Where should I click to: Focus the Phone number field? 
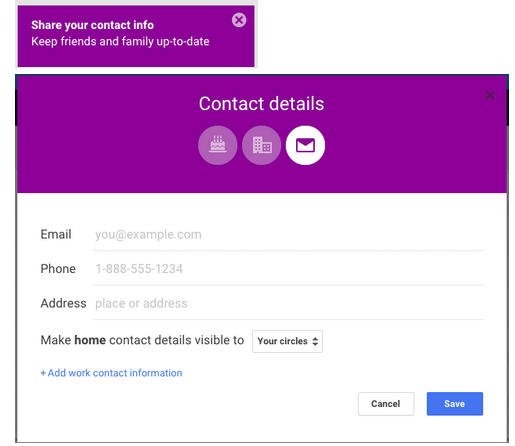click(x=288, y=269)
